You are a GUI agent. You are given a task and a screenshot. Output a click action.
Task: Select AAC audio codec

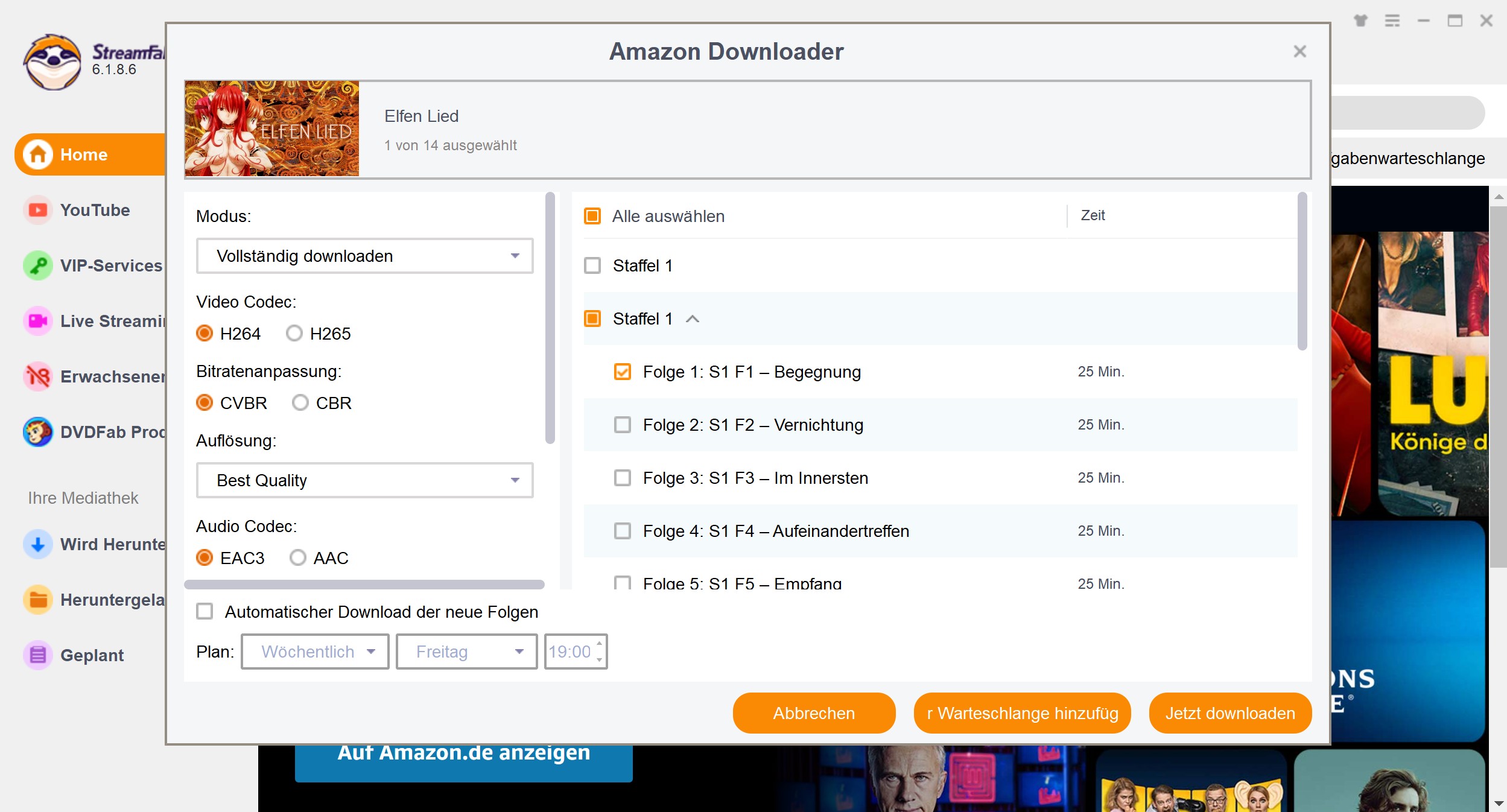tap(298, 558)
